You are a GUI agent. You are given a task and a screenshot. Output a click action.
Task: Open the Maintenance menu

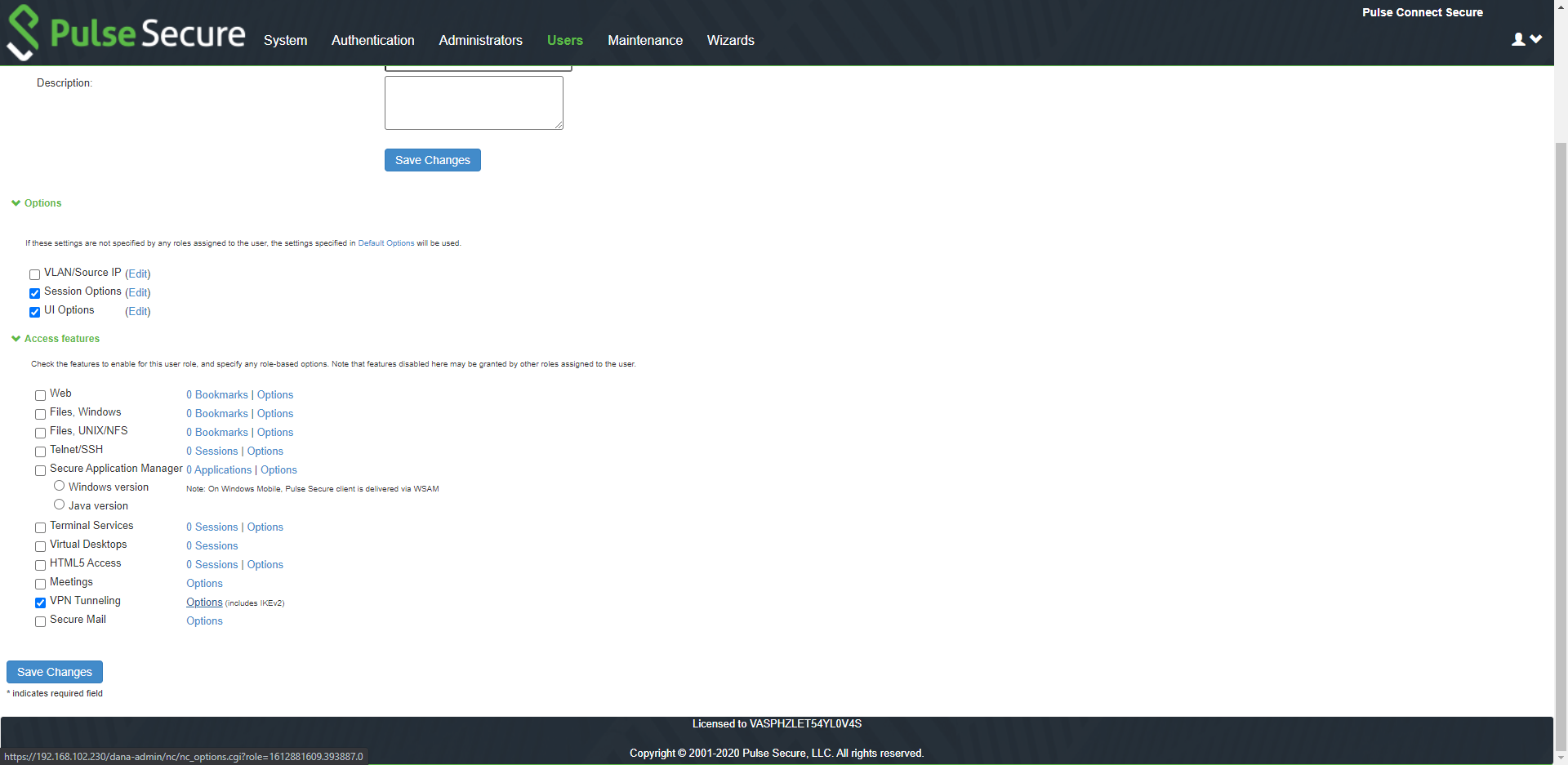(645, 40)
